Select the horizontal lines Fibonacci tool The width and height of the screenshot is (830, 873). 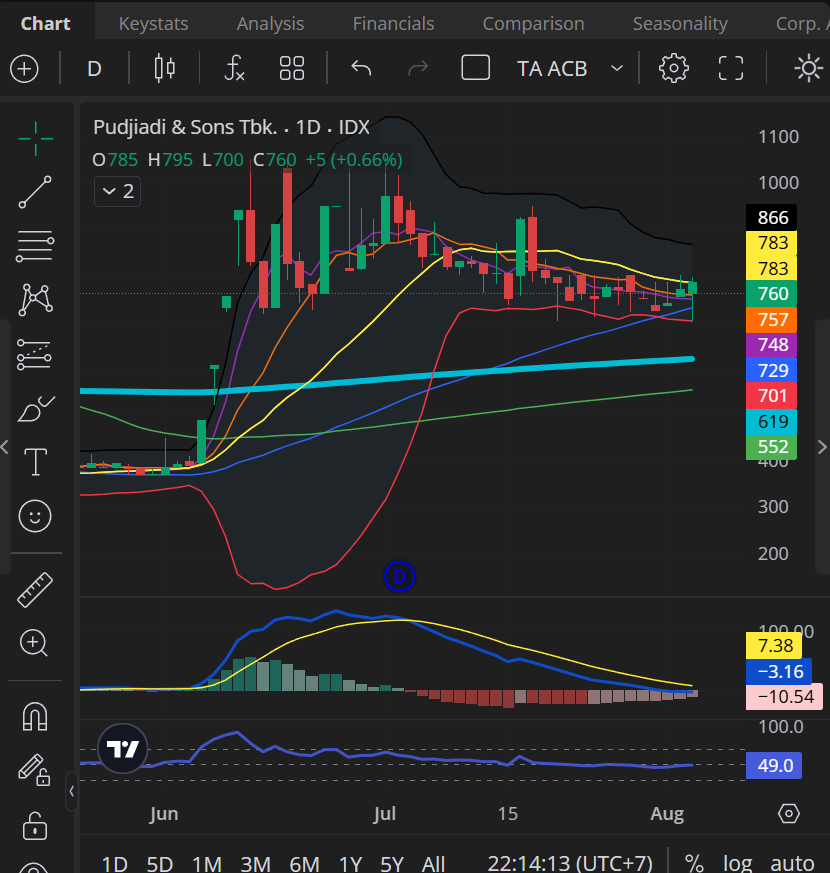(35, 246)
